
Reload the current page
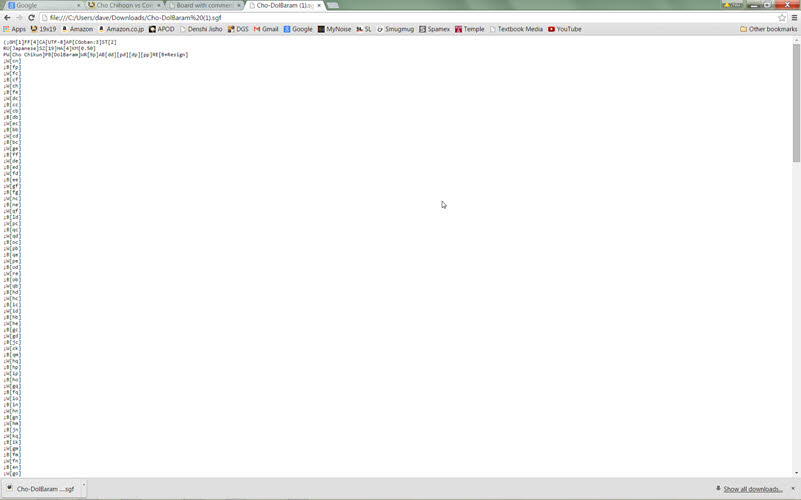click(31, 17)
